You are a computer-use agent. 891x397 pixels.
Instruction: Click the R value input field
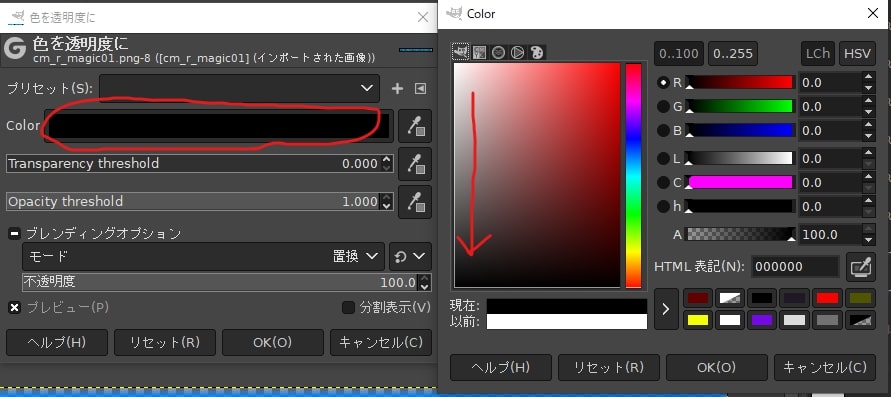(830, 82)
